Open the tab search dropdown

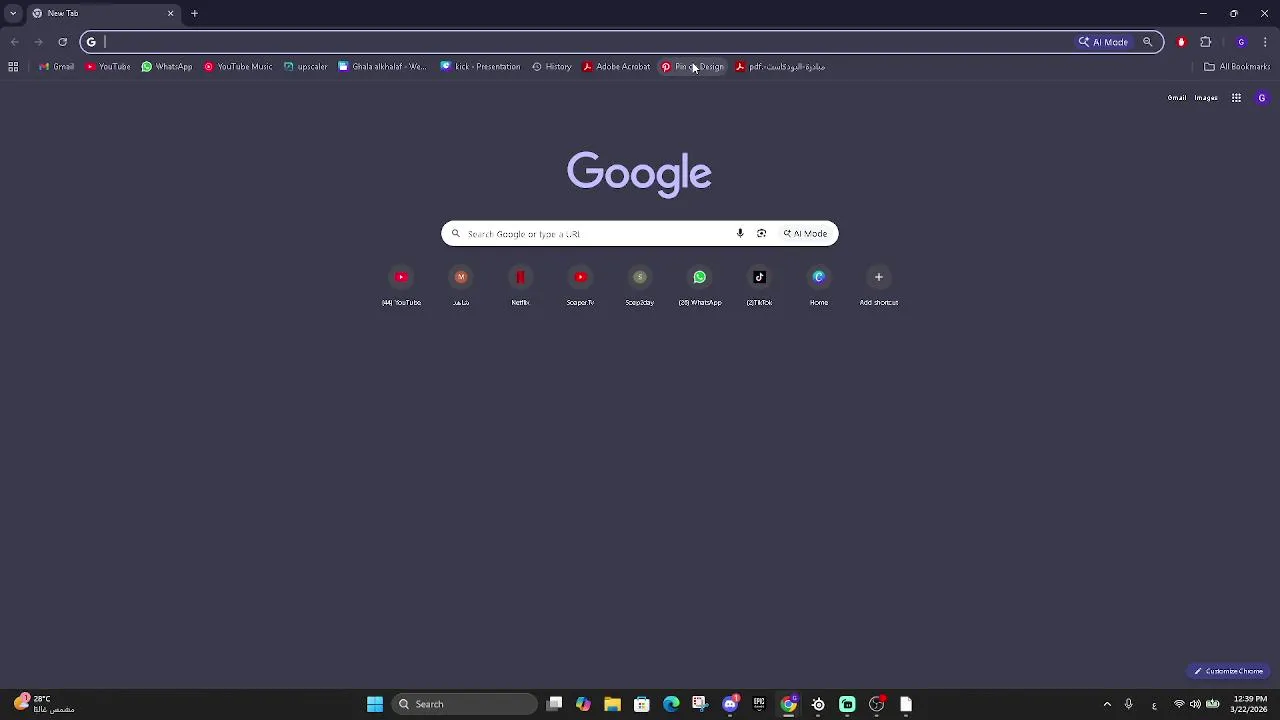(x=13, y=13)
